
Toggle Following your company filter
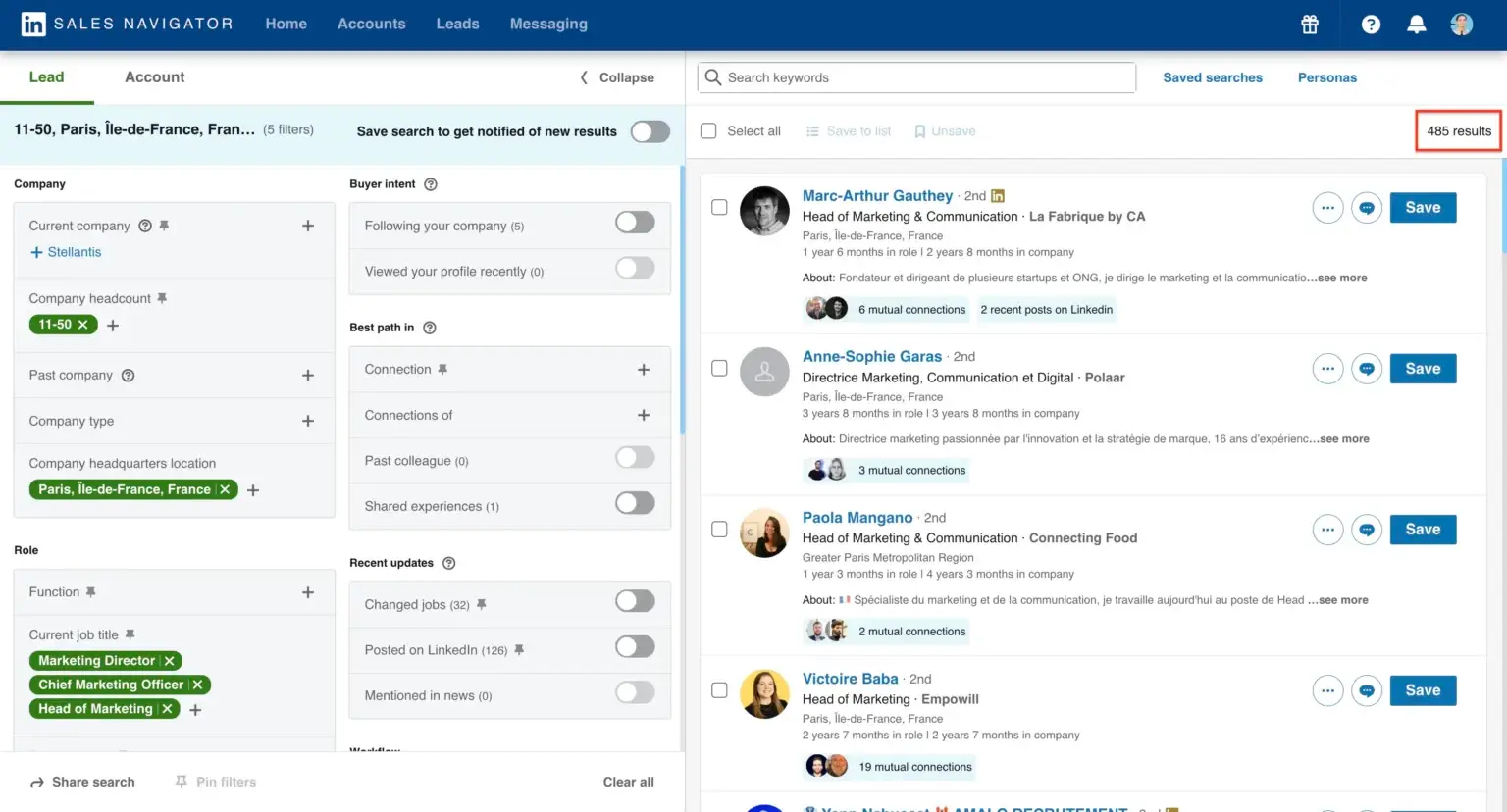tap(635, 223)
